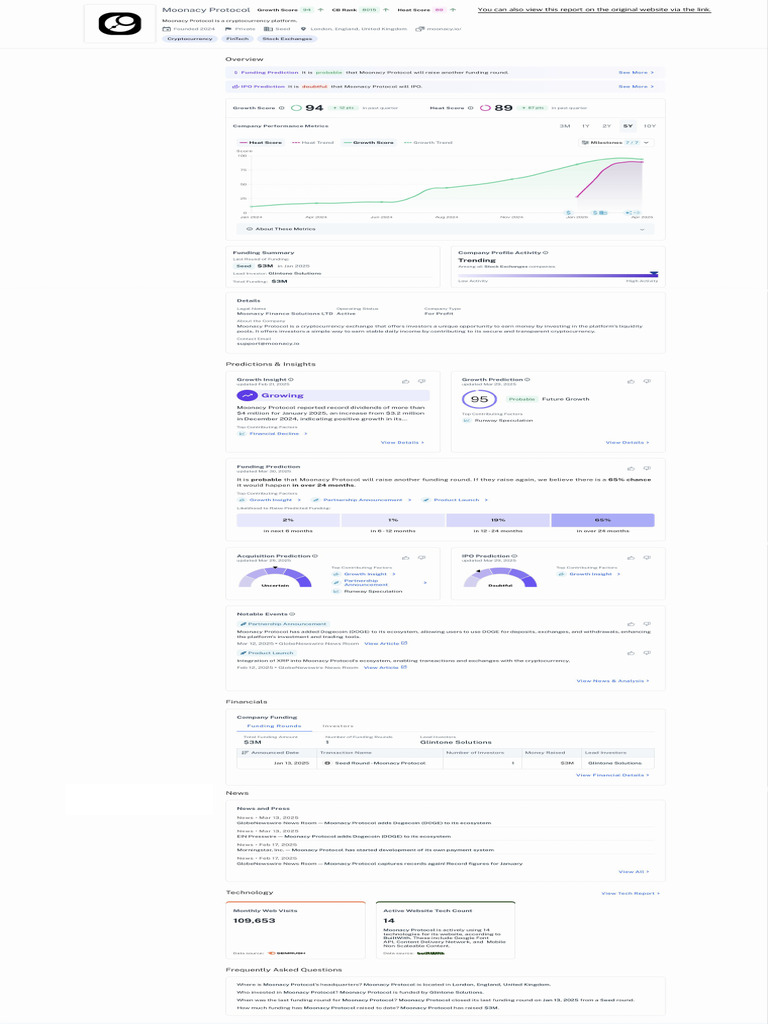Thumbs up the Funding Prediction card
The height and width of the screenshot is (1024, 768).
click(x=631, y=469)
